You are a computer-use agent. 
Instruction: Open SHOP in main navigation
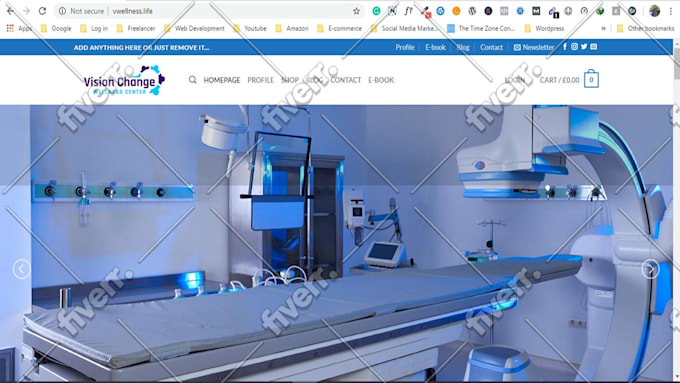tap(290, 80)
